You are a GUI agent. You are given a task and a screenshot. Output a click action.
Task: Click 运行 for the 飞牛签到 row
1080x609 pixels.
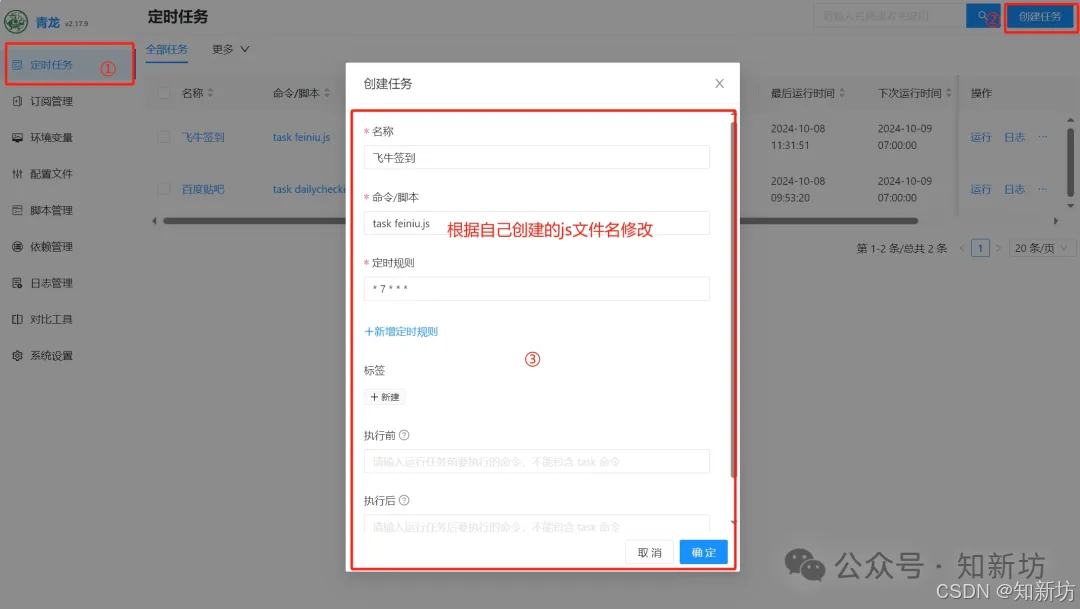981,137
